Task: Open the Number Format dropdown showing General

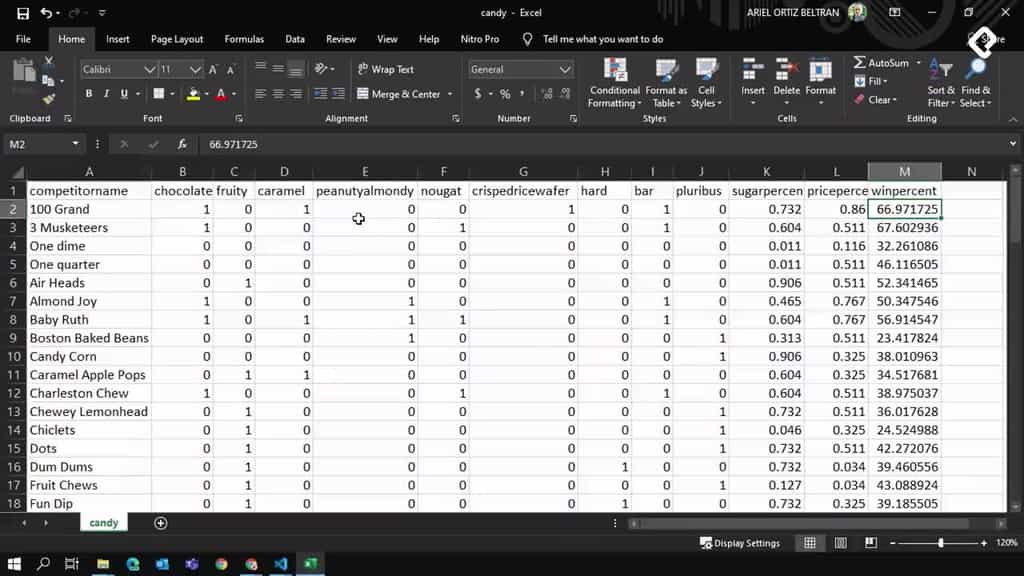Action: click(520, 69)
